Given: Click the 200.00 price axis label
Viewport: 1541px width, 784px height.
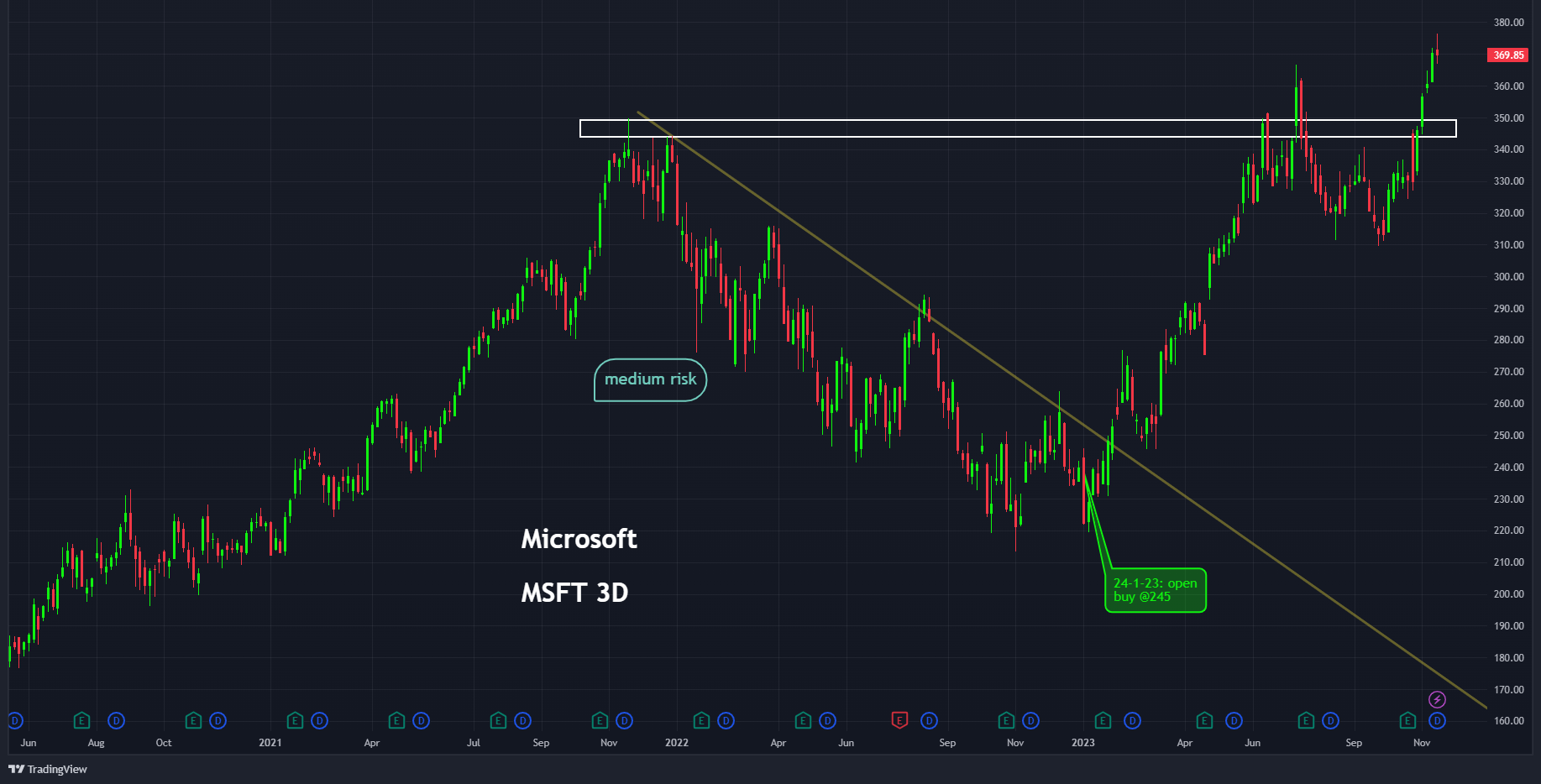Looking at the screenshot, I should click(x=1509, y=594).
